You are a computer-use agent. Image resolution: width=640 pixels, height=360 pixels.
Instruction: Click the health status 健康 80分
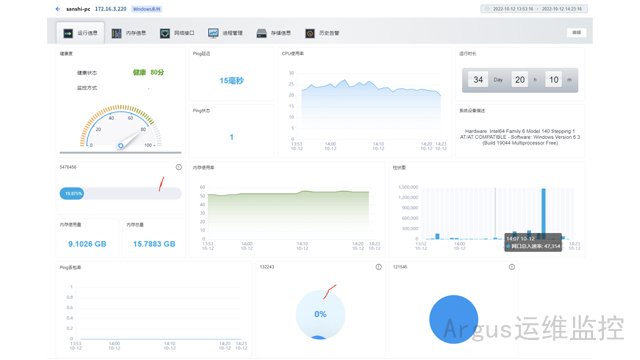pyautogui.click(x=148, y=72)
